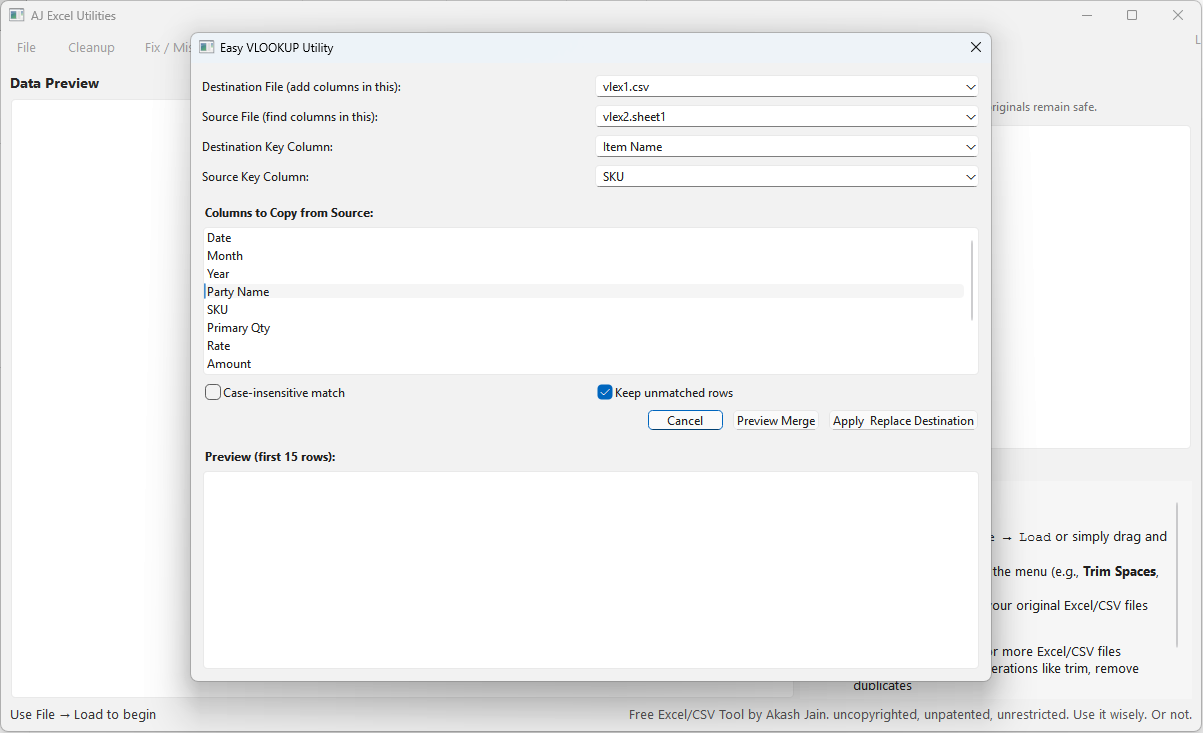
Task: Expand Source Key Column combo box
Action: pyautogui.click(x=786, y=177)
